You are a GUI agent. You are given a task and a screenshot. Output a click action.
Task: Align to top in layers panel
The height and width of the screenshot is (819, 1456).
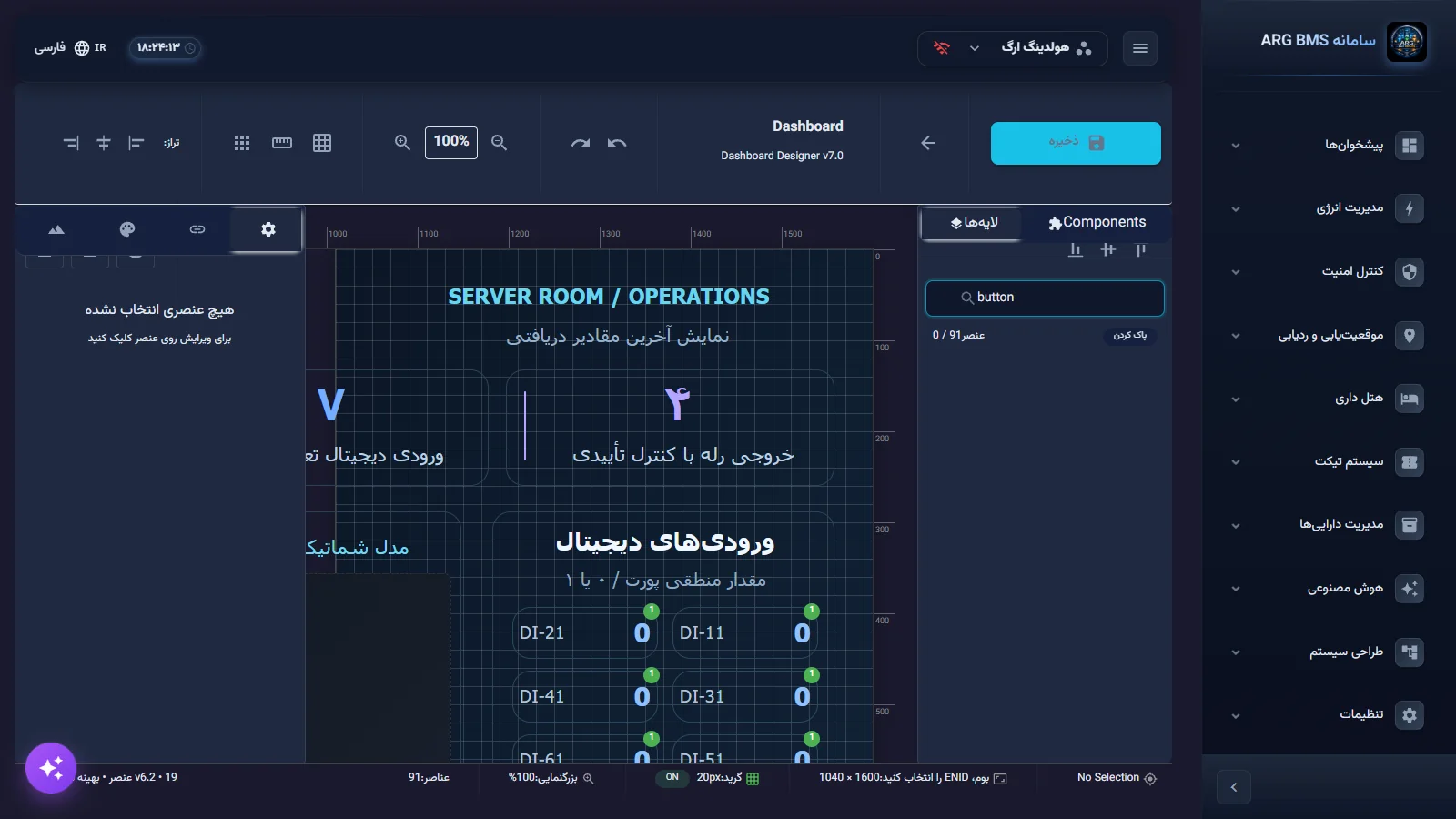pyautogui.click(x=1140, y=249)
